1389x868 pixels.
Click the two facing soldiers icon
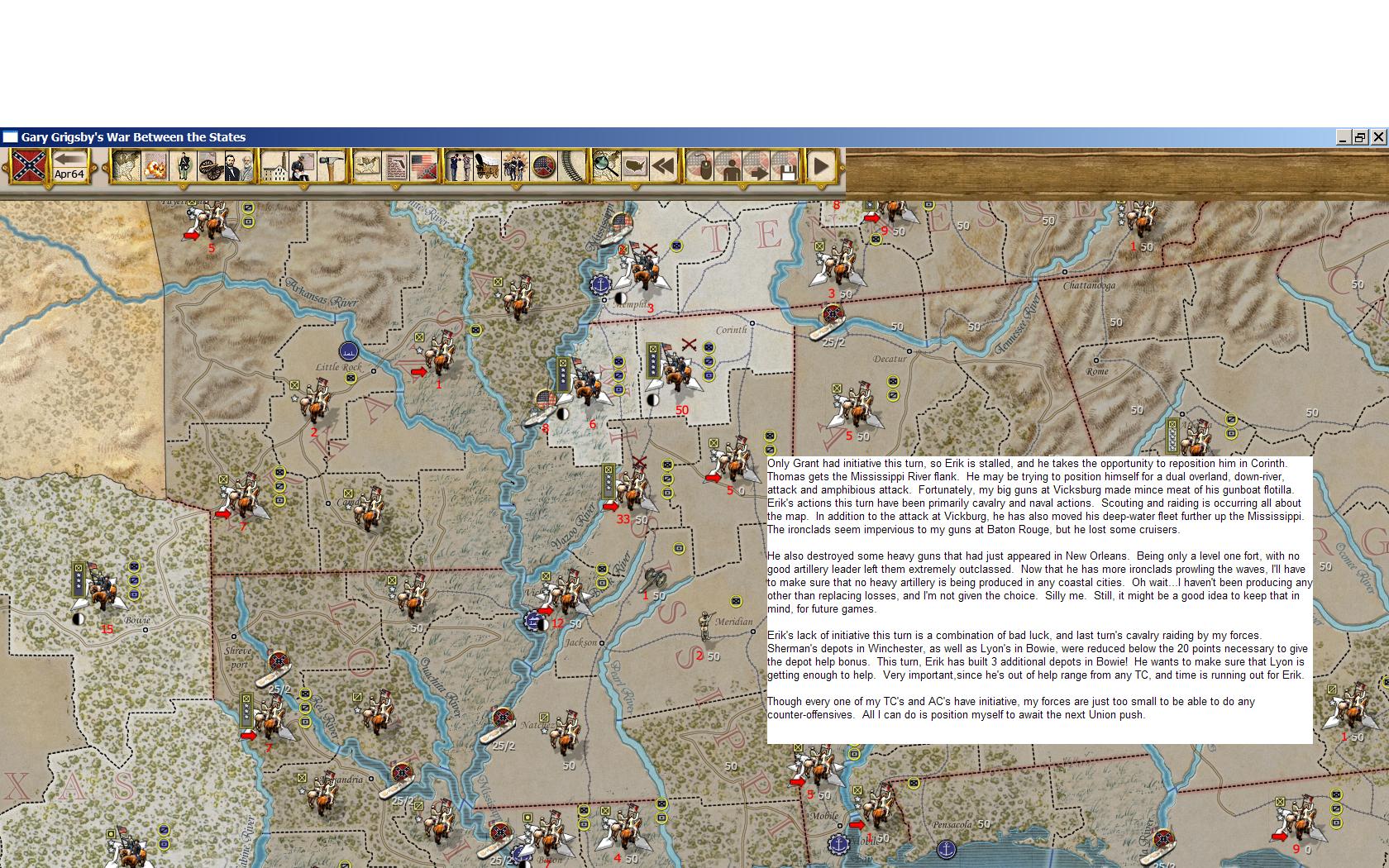point(459,165)
